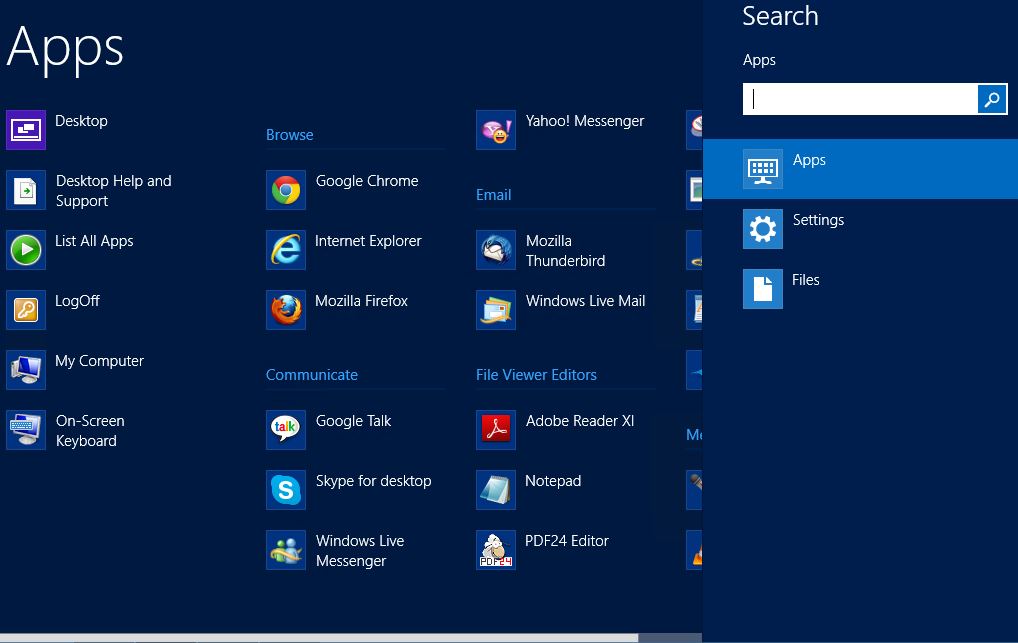Open the Notepad icon
Image resolution: width=1018 pixels, height=643 pixels.
point(496,490)
